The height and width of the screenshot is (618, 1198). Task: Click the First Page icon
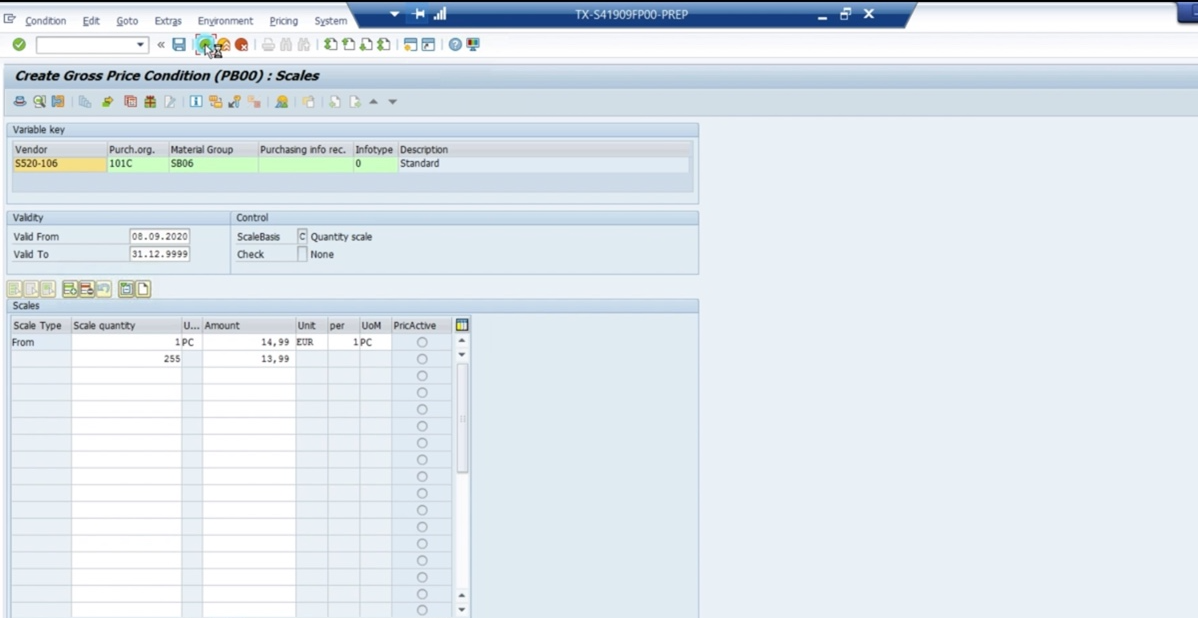pyautogui.click(x=330, y=45)
